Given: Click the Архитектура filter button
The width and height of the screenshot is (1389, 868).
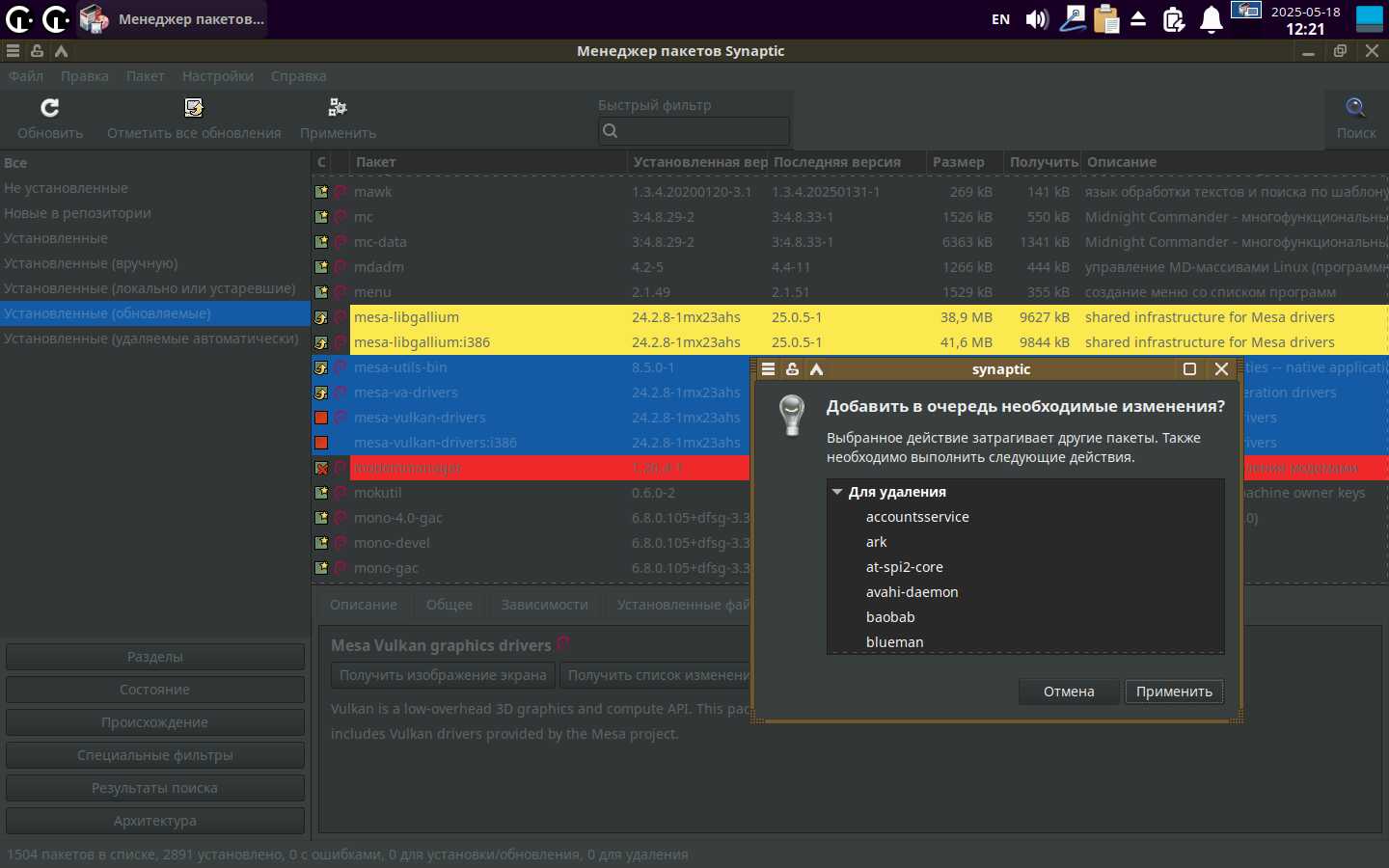Looking at the screenshot, I should pyautogui.click(x=155, y=821).
